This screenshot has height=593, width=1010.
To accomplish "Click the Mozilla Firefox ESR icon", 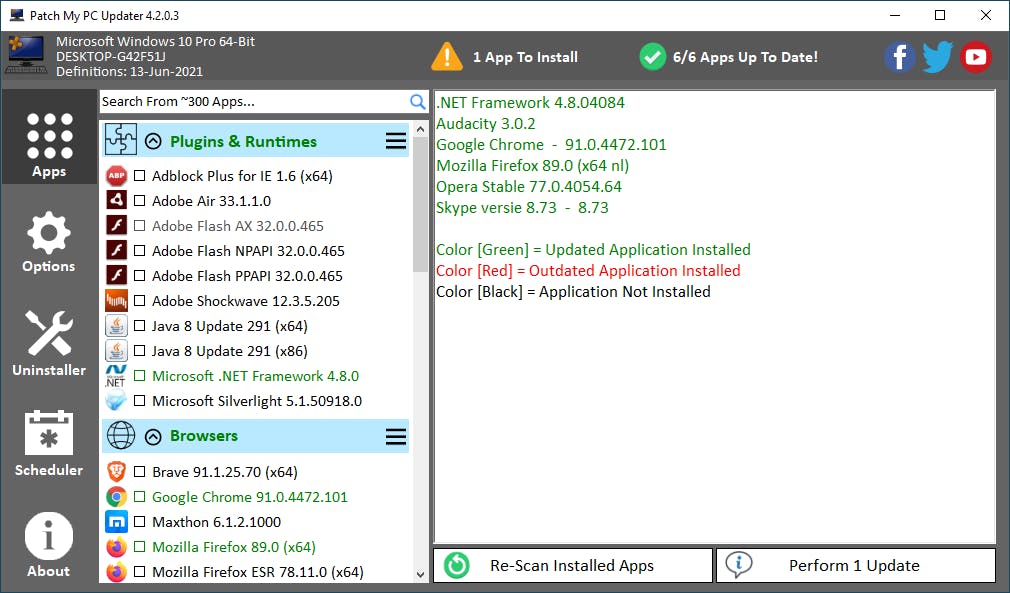I will coord(117,572).
